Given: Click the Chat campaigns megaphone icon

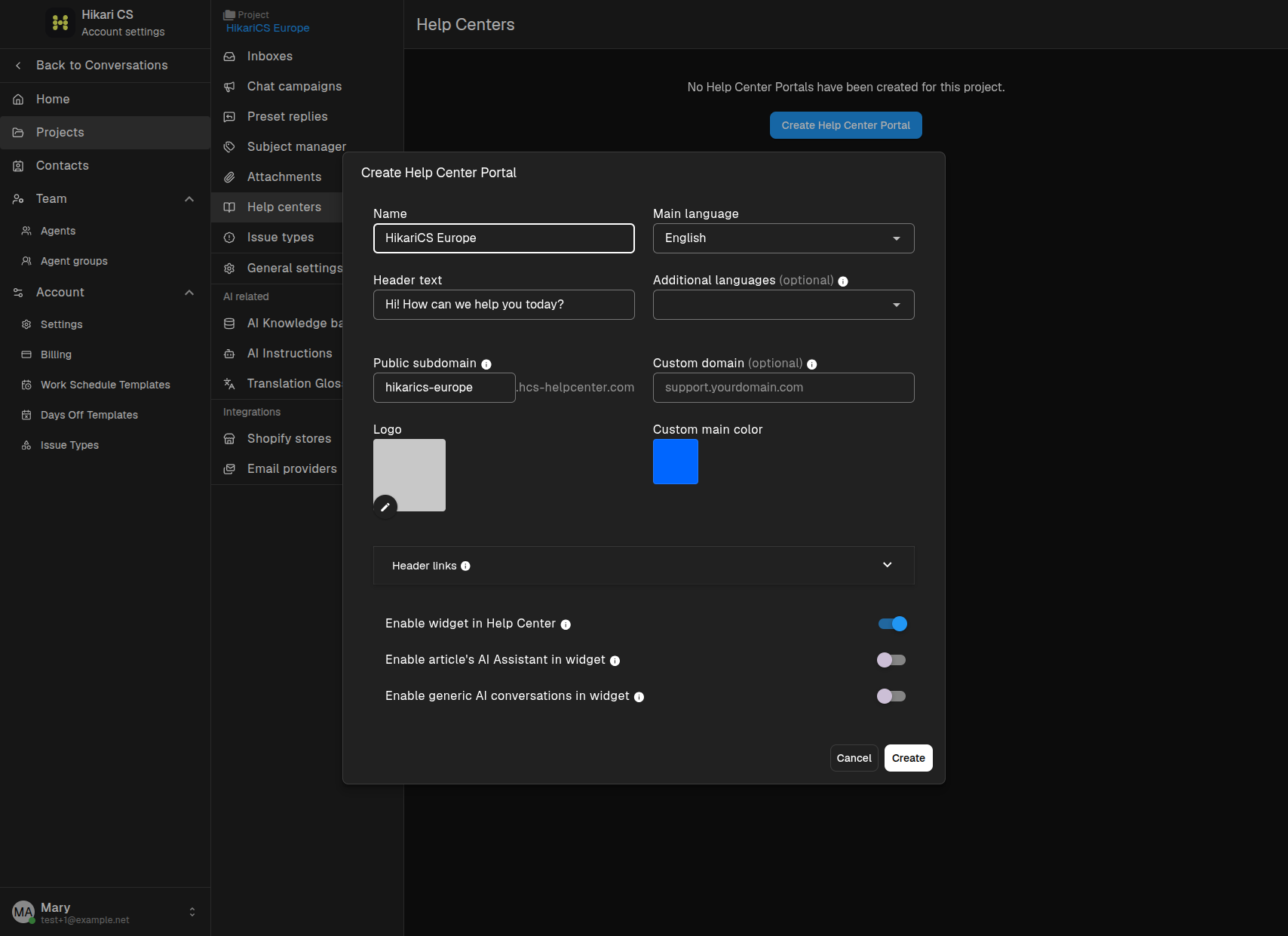Looking at the screenshot, I should (x=229, y=87).
